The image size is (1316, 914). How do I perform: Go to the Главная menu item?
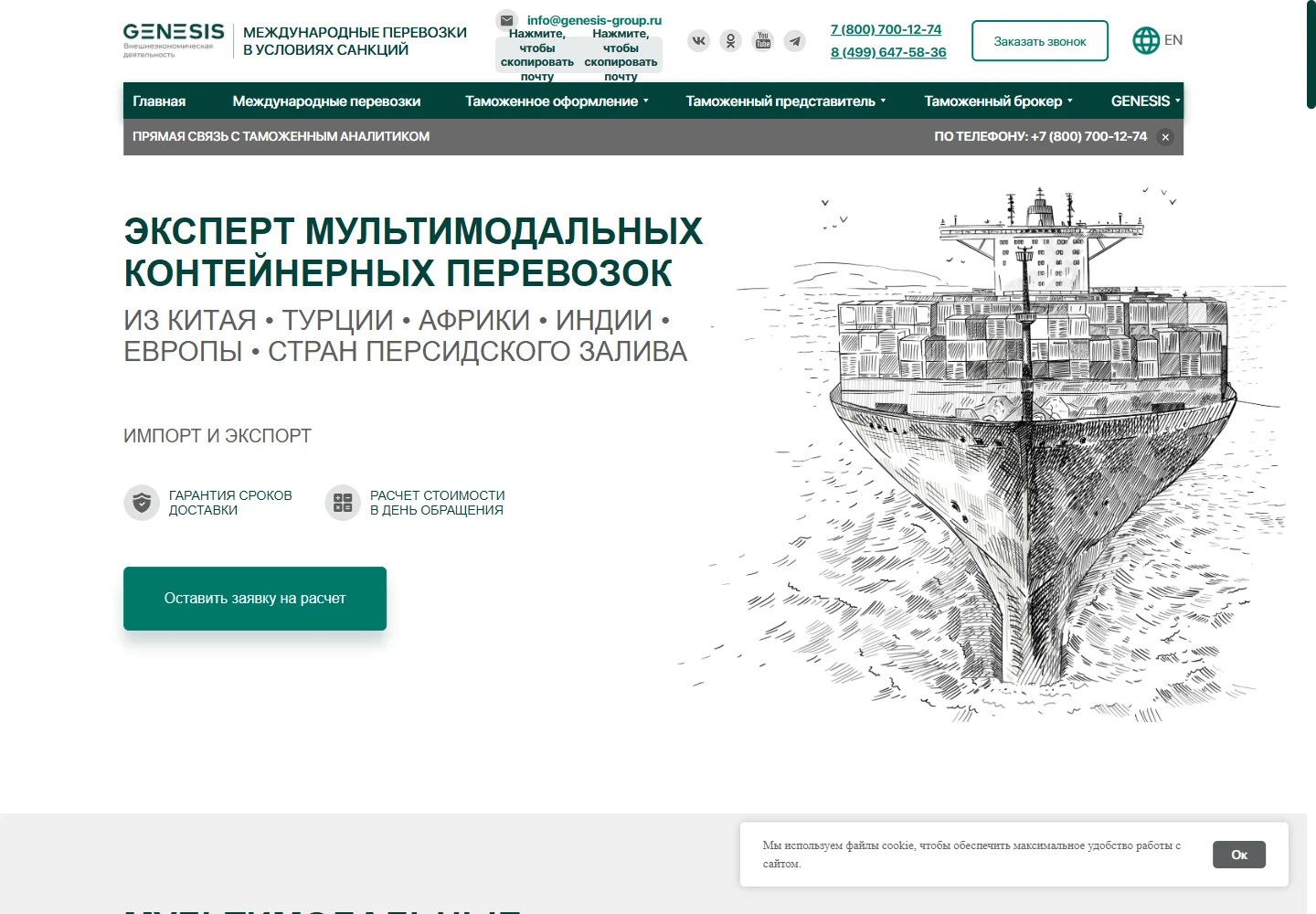click(159, 101)
